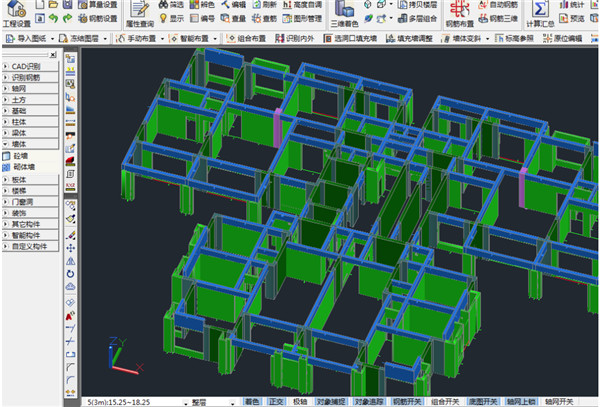The width and height of the screenshot is (600, 407).
Task: Click the 刷新 refresh tool
Action: pyautogui.click(x=264, y=5)
